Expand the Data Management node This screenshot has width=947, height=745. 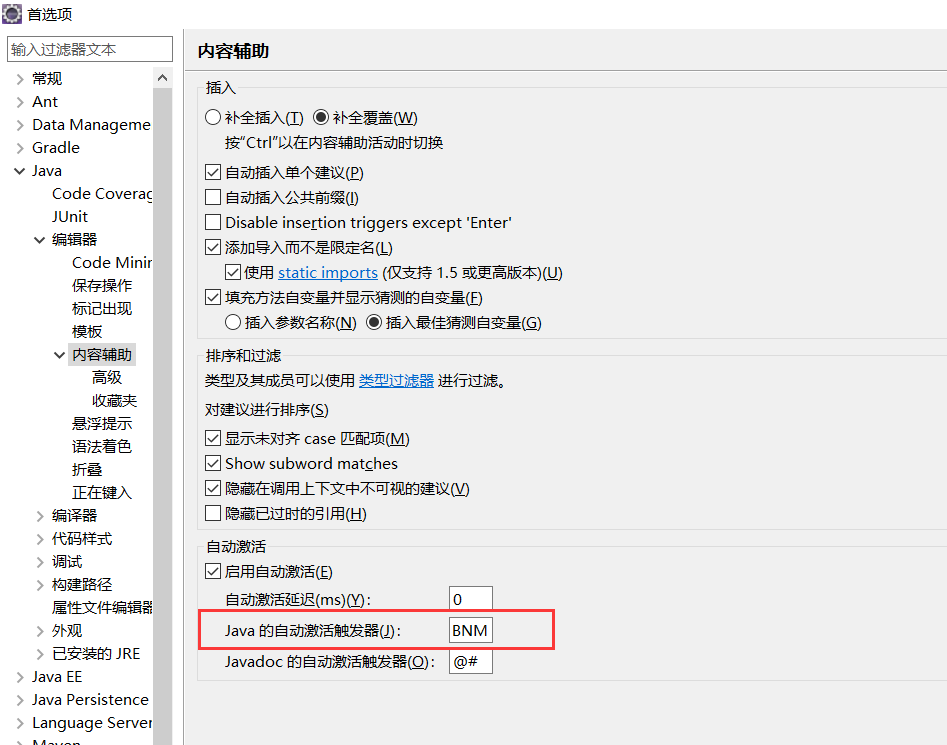20,125
